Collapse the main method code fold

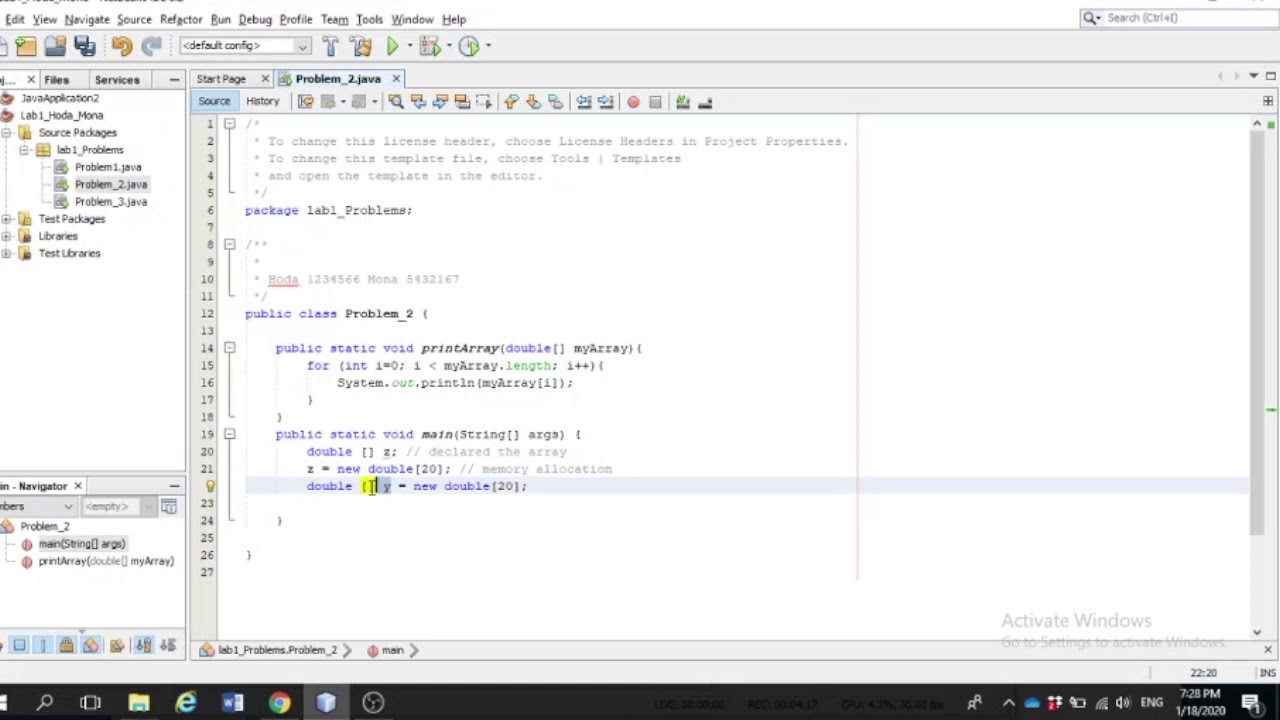229,434
